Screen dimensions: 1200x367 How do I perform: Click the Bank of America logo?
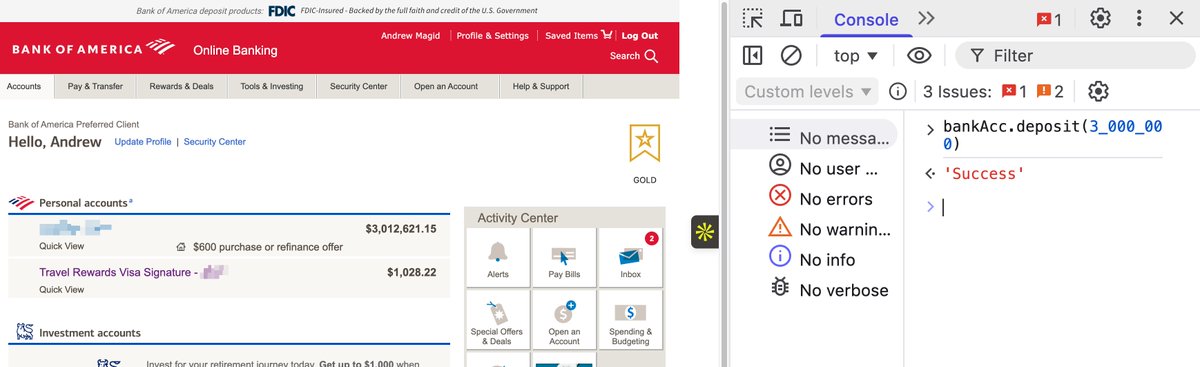pyautogui.click(x=93, y=48)
